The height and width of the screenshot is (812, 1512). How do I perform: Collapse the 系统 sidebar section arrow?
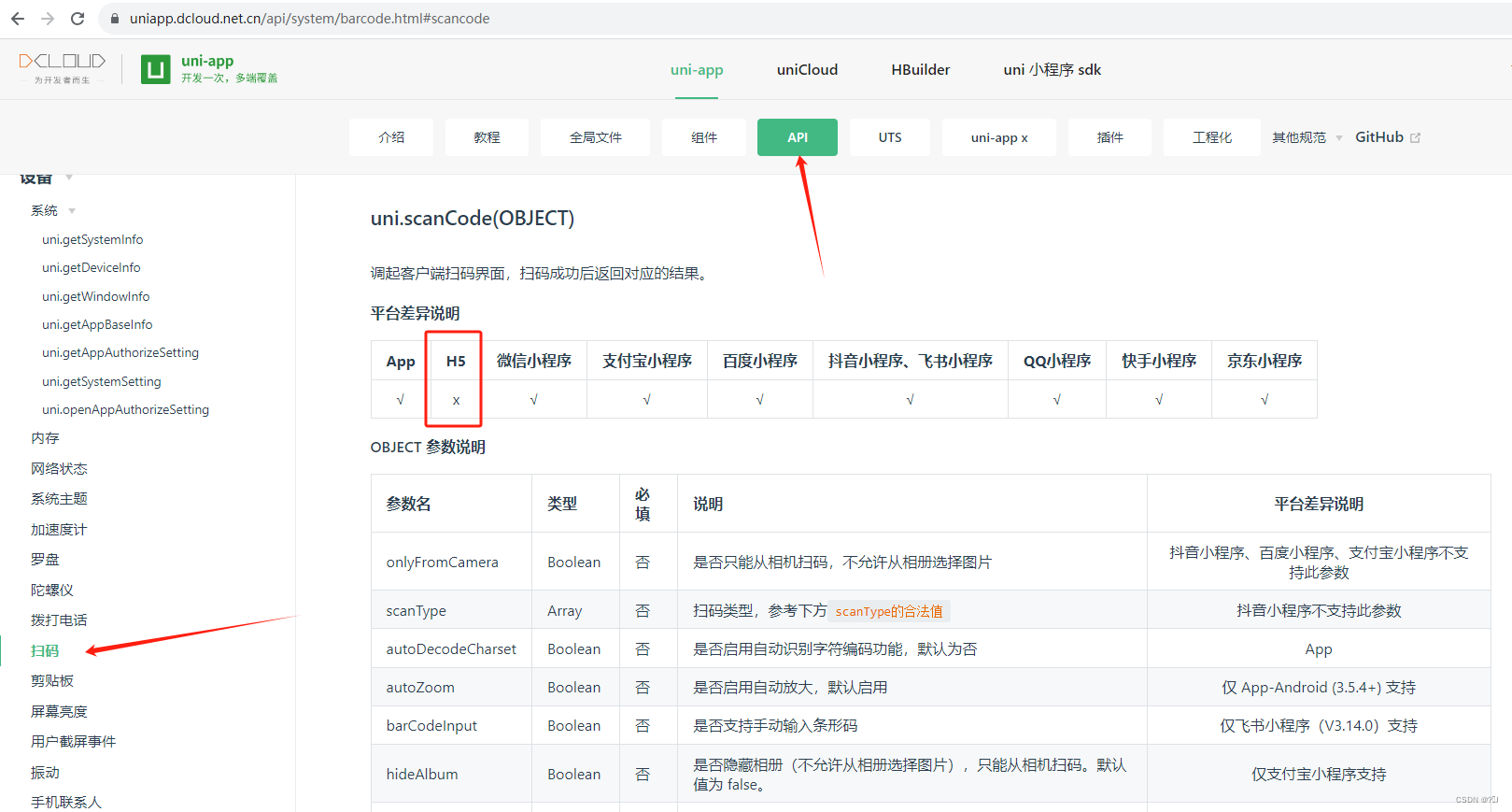72,211
